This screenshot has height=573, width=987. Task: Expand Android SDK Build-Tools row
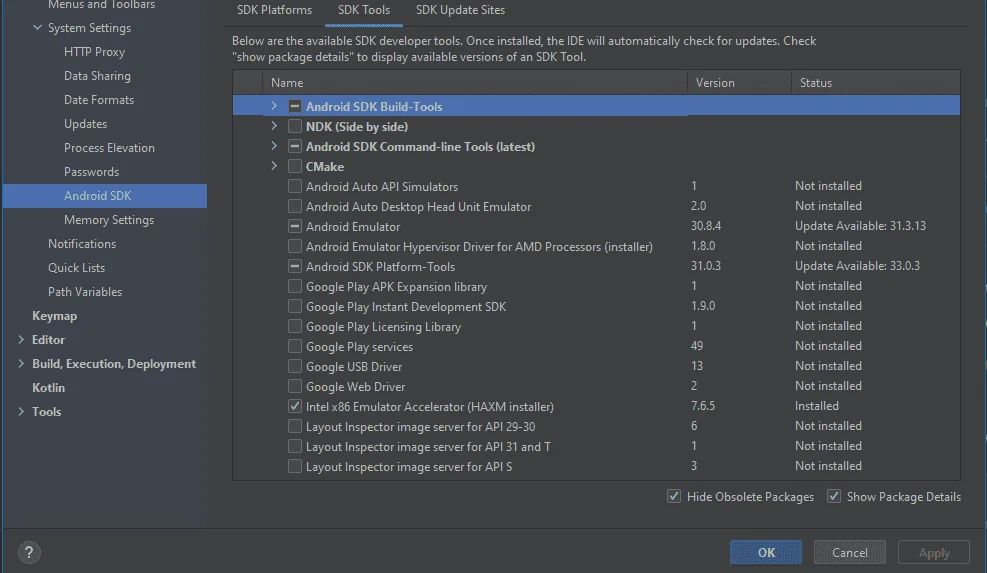274,106
